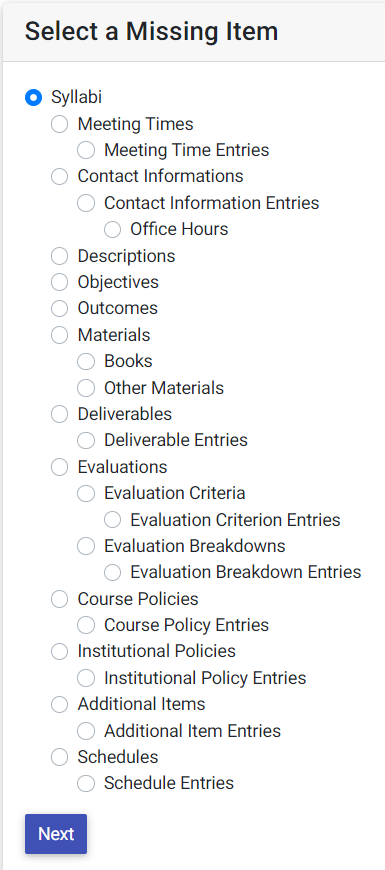Select the Outcomes radio button
This screenshot has width=385, height=870.
point(59,308)
